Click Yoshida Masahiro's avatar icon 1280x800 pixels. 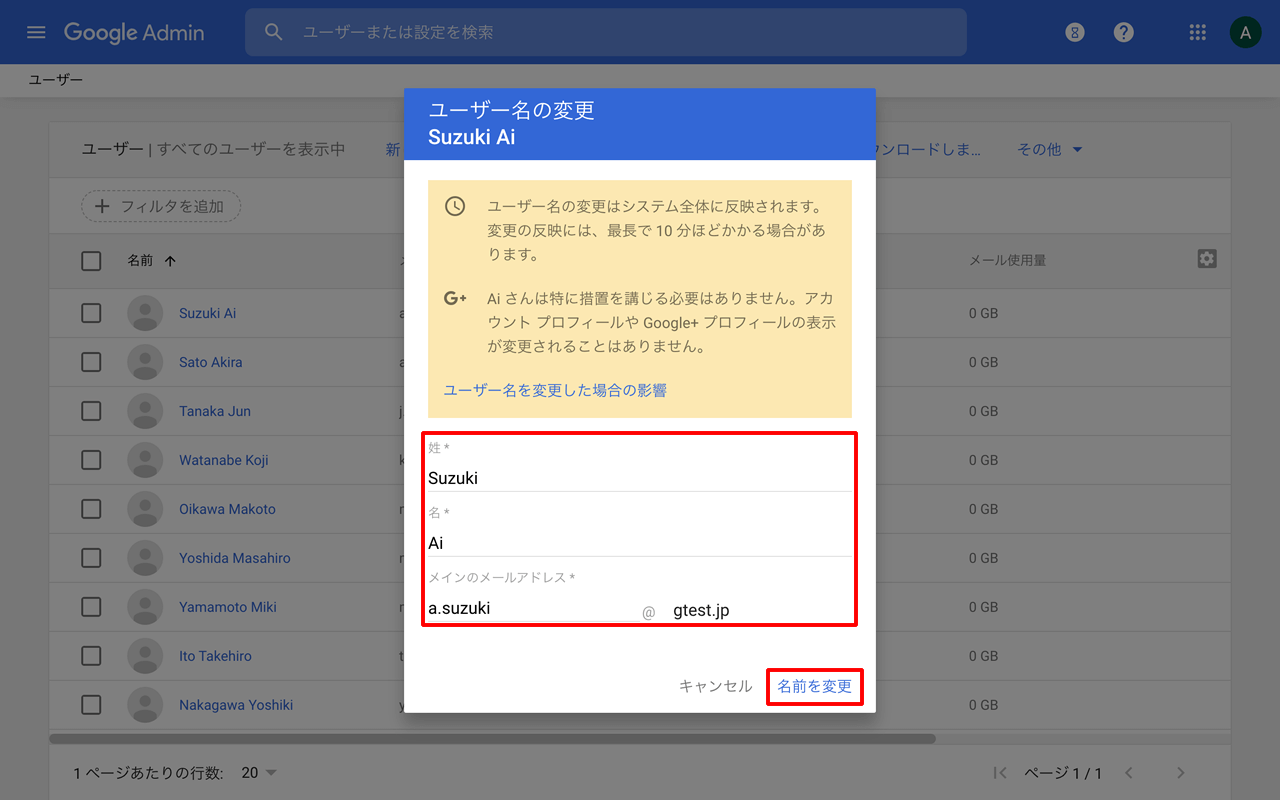pyautogui.click(x=145, y=558)
